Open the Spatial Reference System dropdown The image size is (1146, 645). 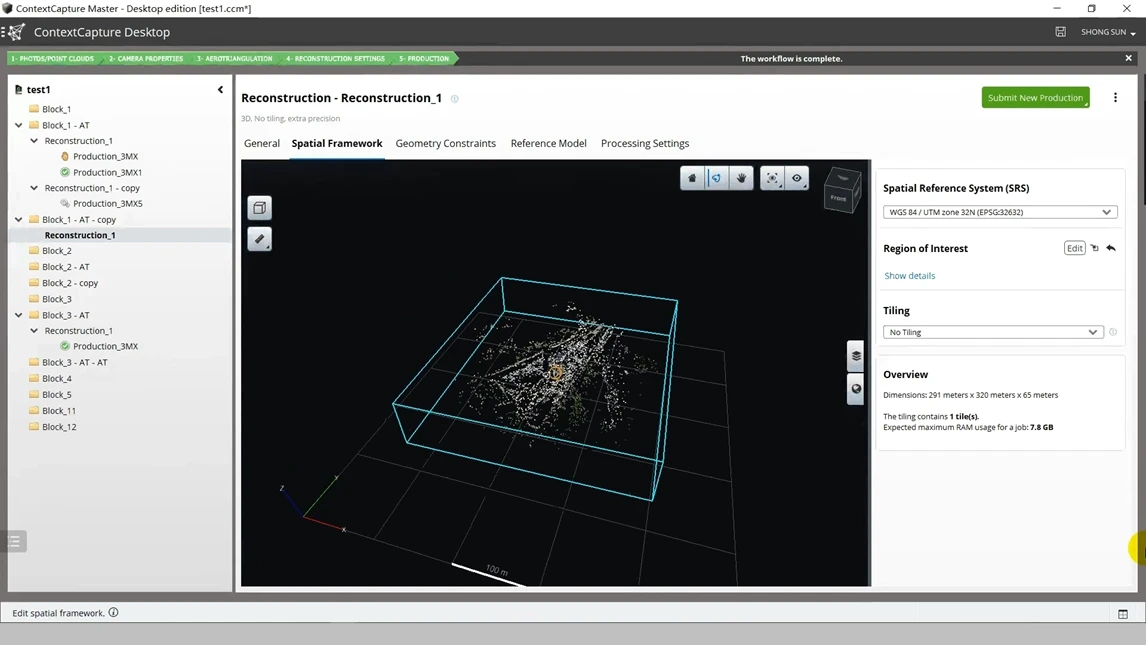click(x=1000, y=213)
